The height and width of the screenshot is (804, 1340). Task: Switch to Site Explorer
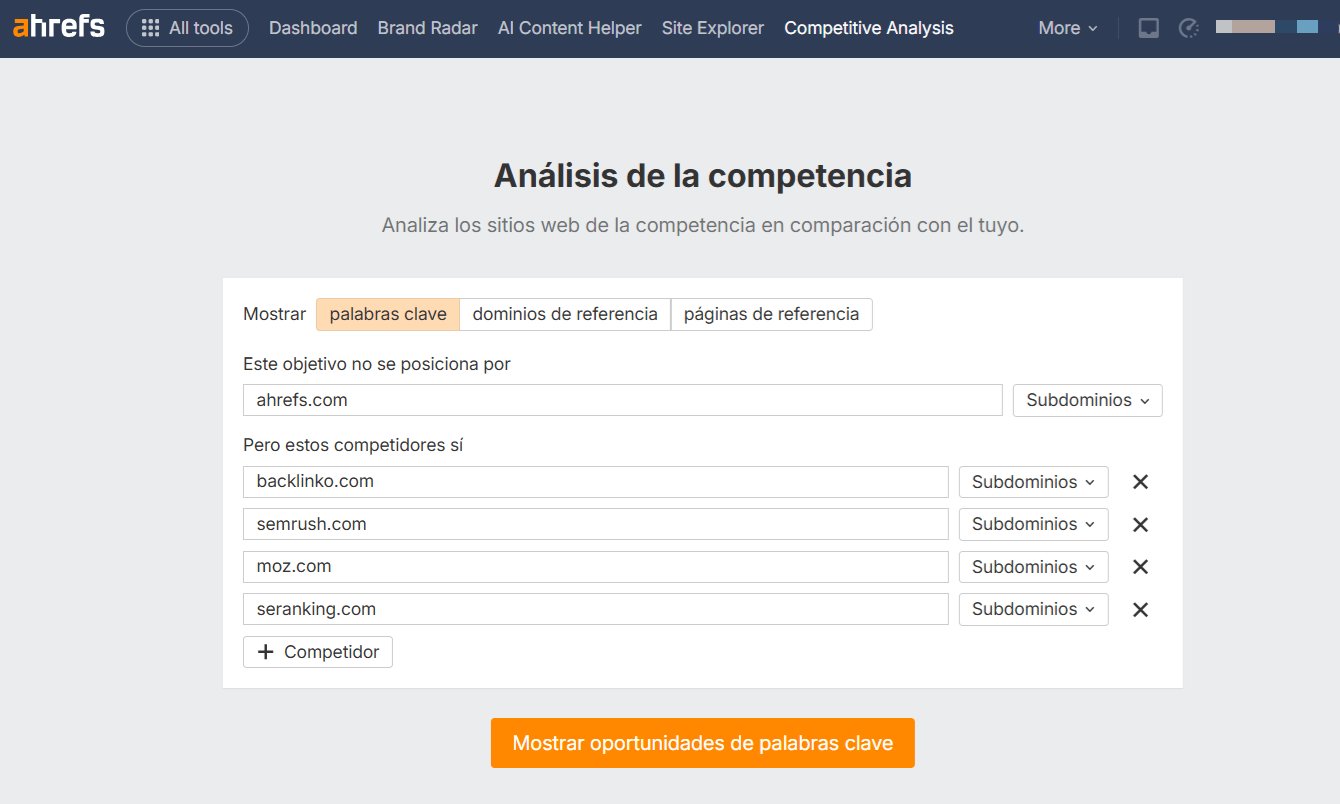point(712,28)
